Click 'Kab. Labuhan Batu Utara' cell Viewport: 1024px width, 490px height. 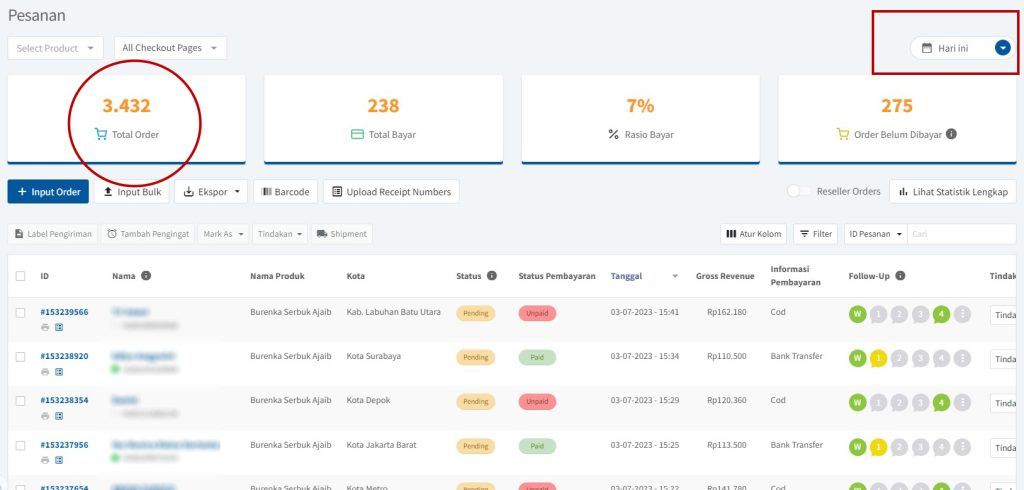point(394,312)
